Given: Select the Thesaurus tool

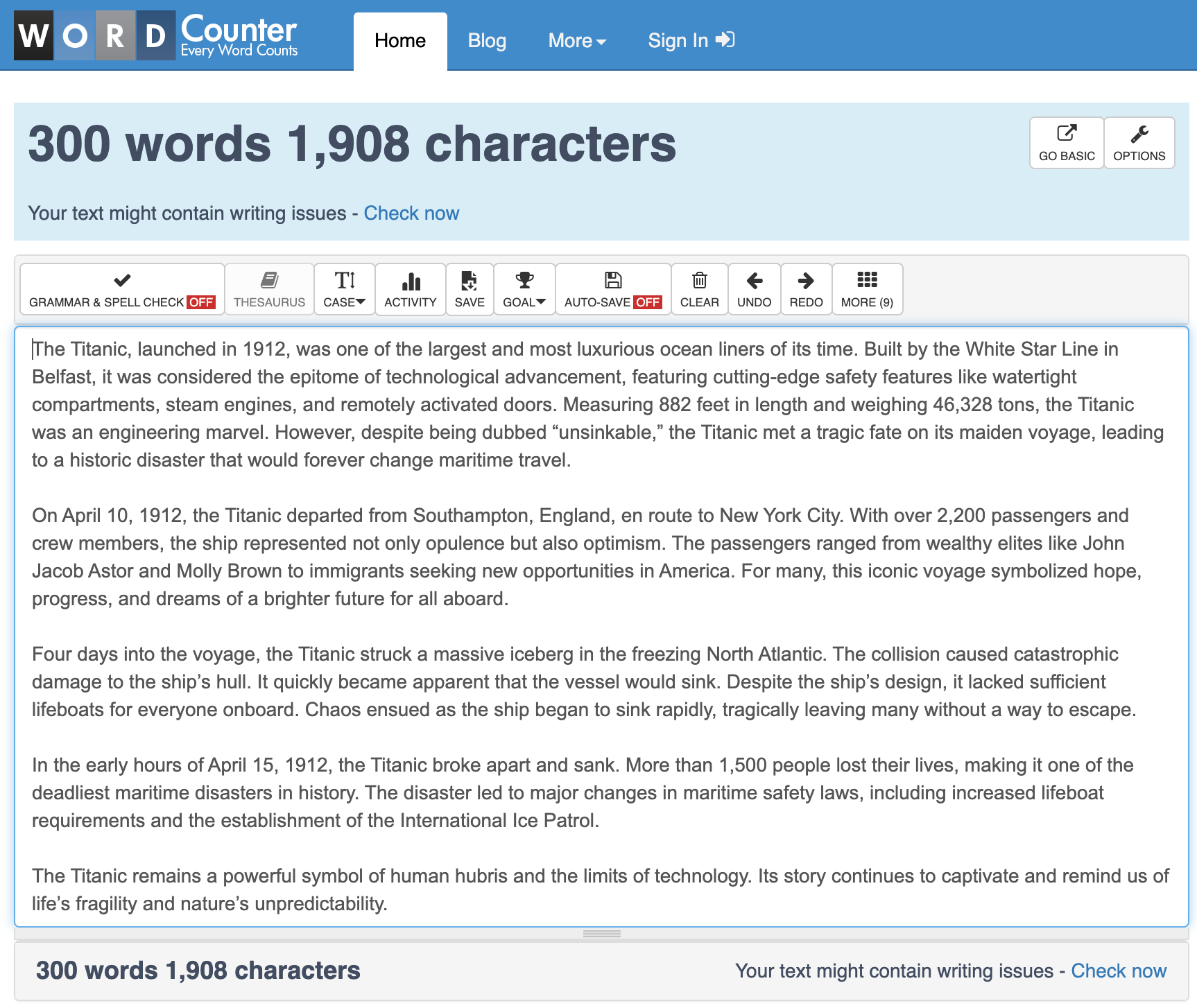Looking at the screenshot, I should (x=269, y=289).
